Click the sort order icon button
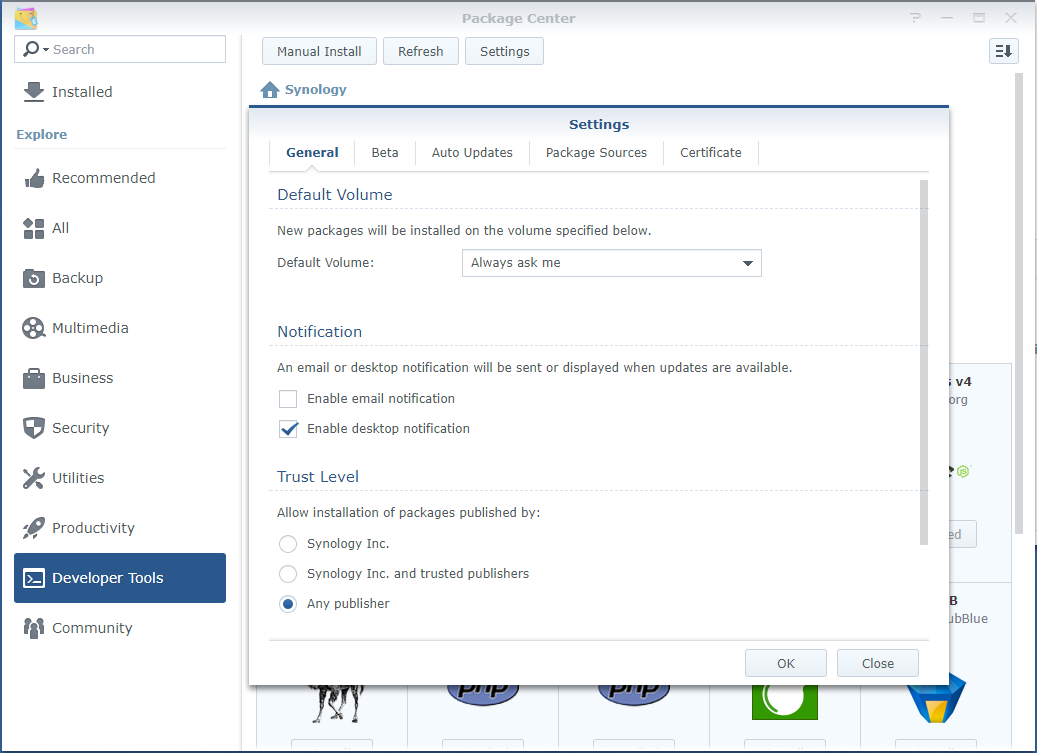1037x753 pixels. (x=1003, y=51)
